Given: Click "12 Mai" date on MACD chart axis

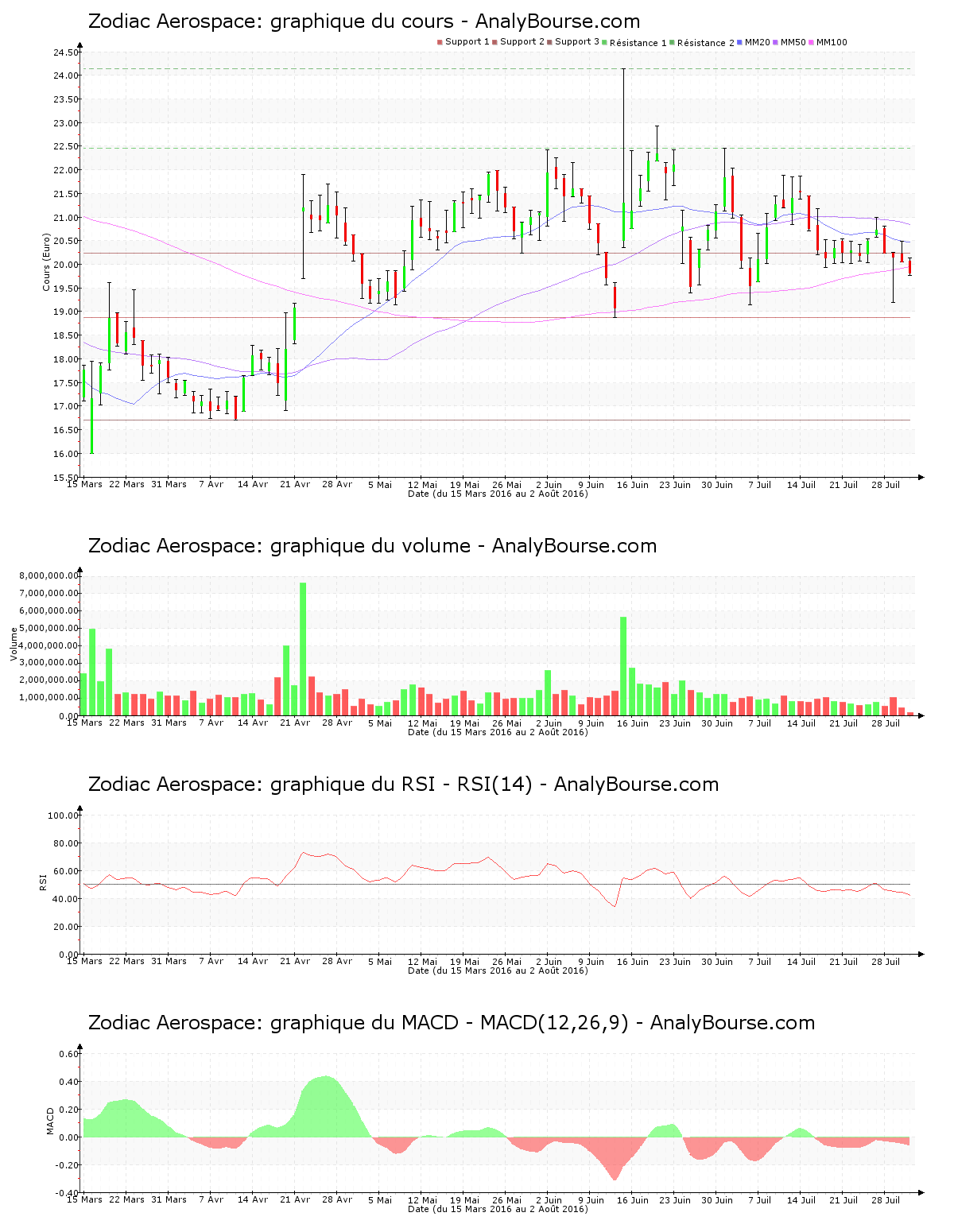Looking at the screenshot, I should coord(422,1199).
